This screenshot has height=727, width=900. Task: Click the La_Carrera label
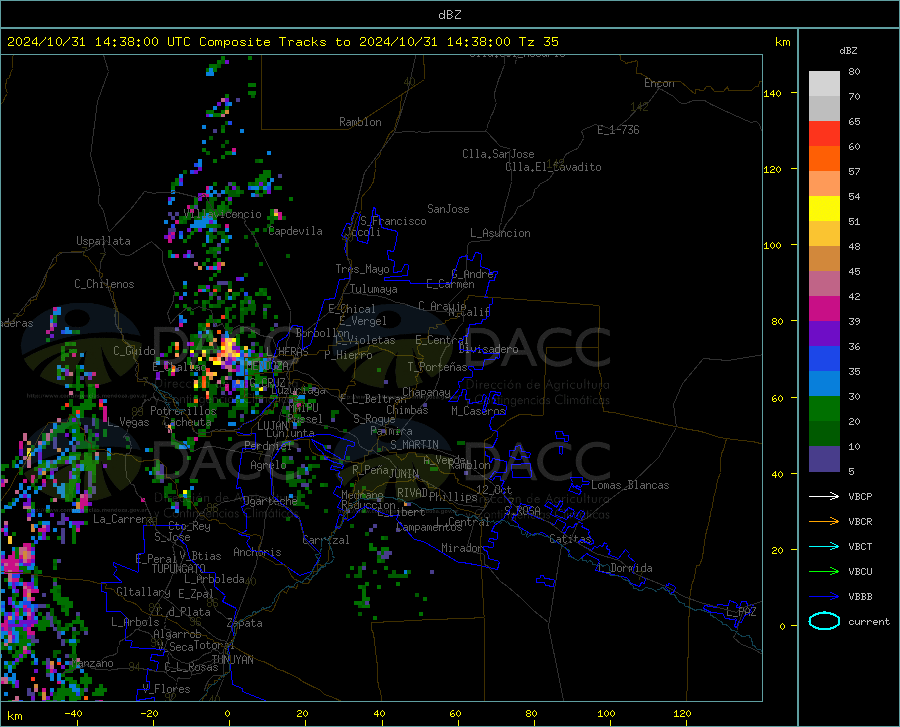[123, 519]
